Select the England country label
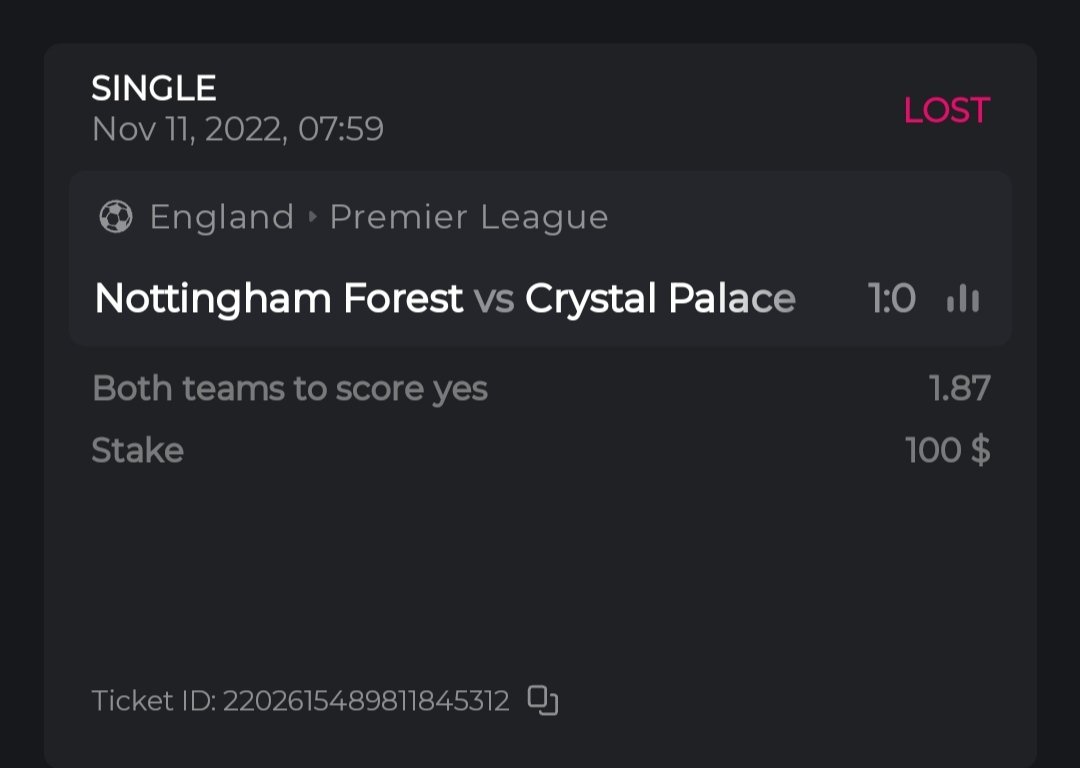 click(222, 217)
